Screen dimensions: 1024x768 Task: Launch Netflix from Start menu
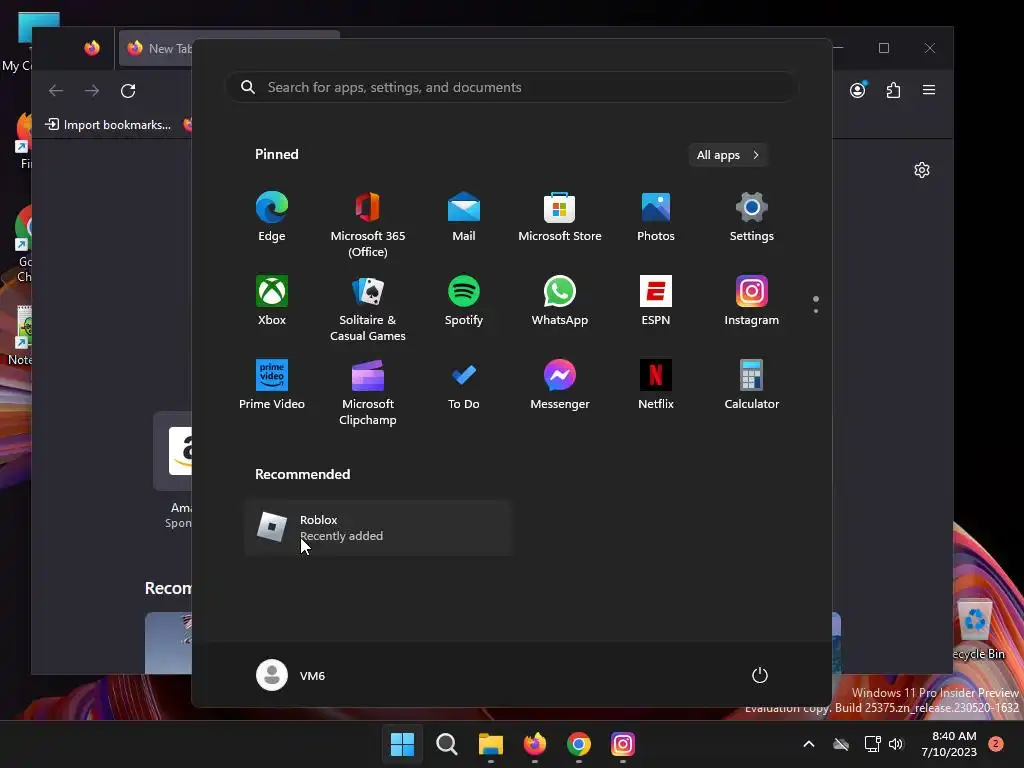656,385
